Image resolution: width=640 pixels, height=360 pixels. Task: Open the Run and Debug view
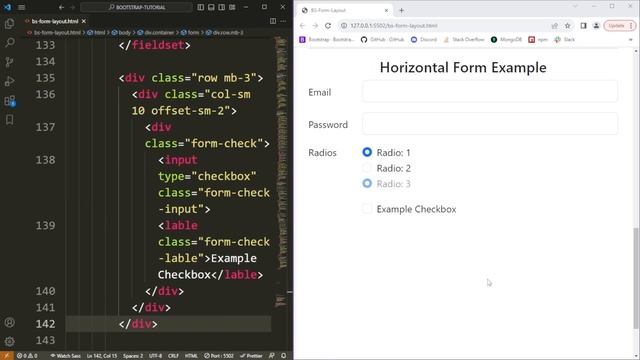pos(9,81)
